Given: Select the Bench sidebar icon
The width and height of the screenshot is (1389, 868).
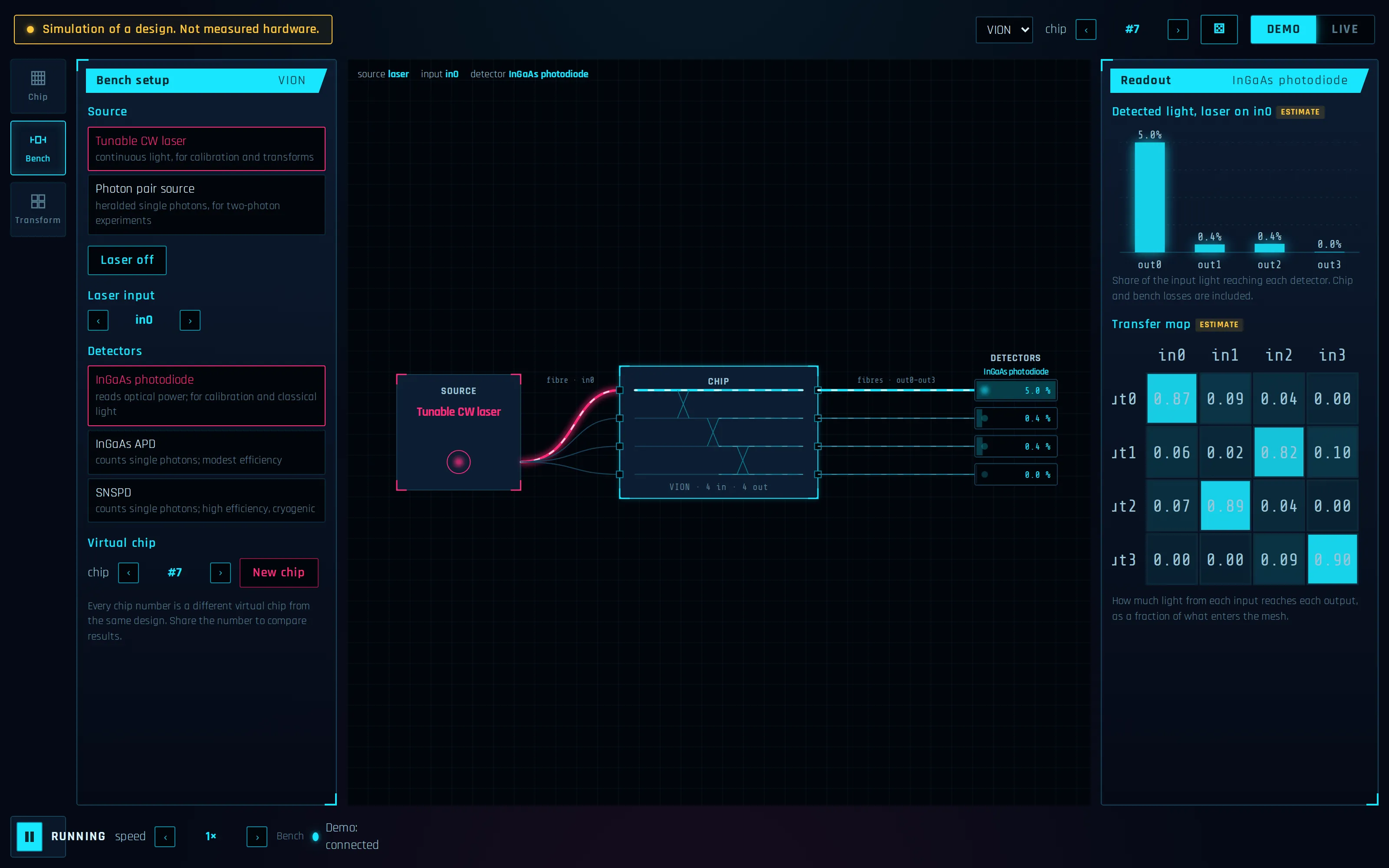Looking at the screenshot, I should 38,148.
